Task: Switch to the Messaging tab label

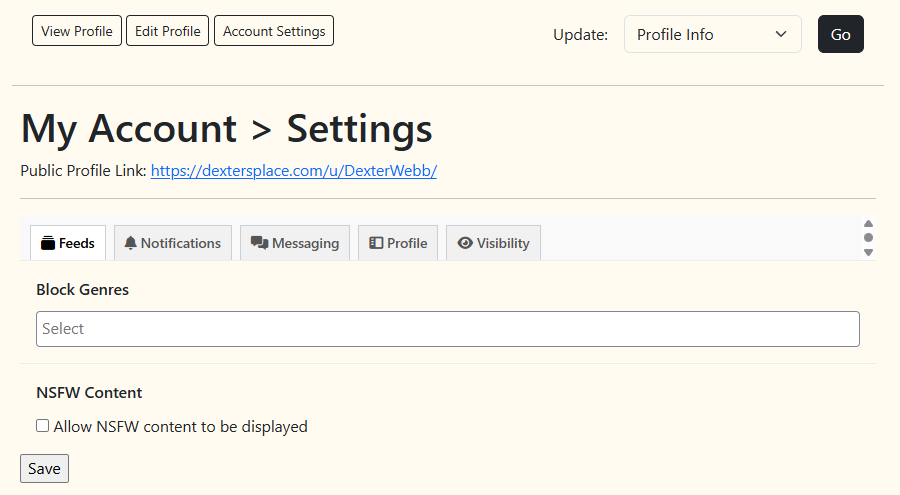Action: [x=305, y=243]
